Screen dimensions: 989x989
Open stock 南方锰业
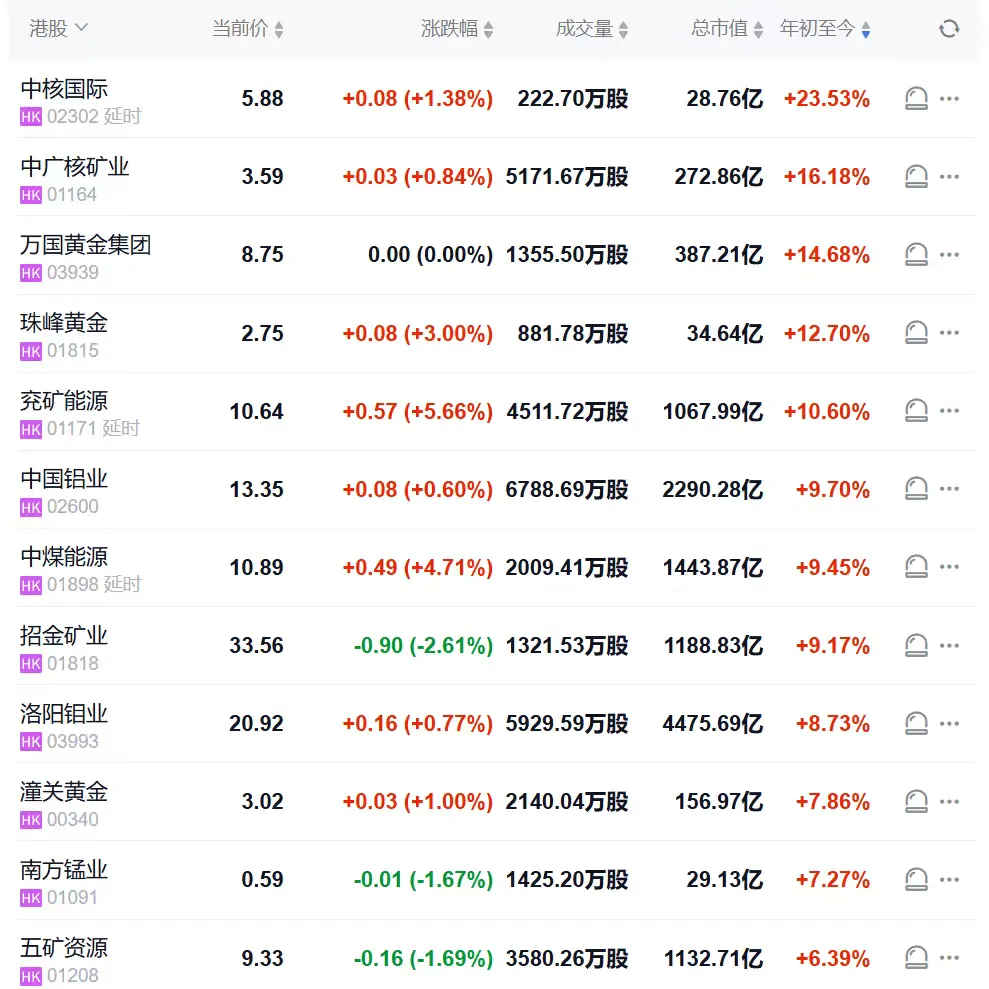pos(64,870)
